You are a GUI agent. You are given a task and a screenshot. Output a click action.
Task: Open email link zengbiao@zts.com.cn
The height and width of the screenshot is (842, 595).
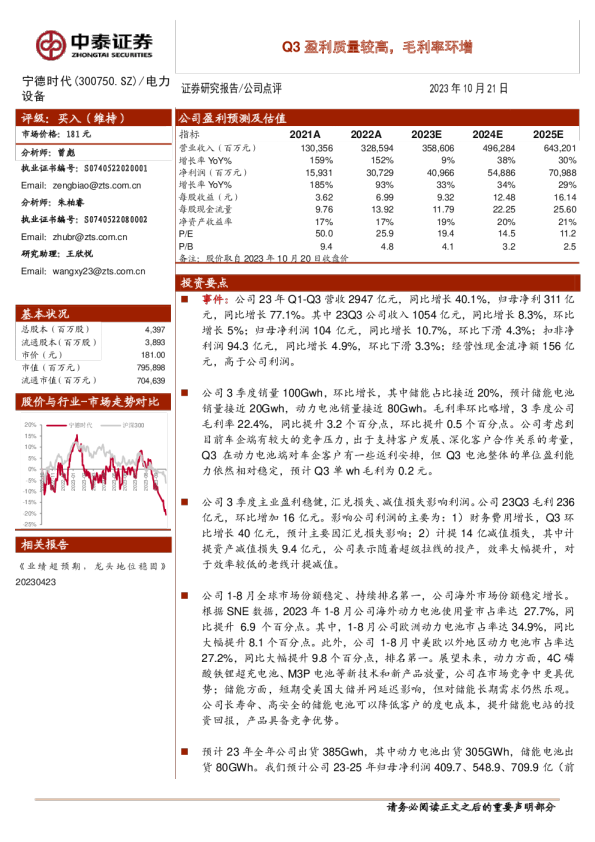click(x=97, y=186)
